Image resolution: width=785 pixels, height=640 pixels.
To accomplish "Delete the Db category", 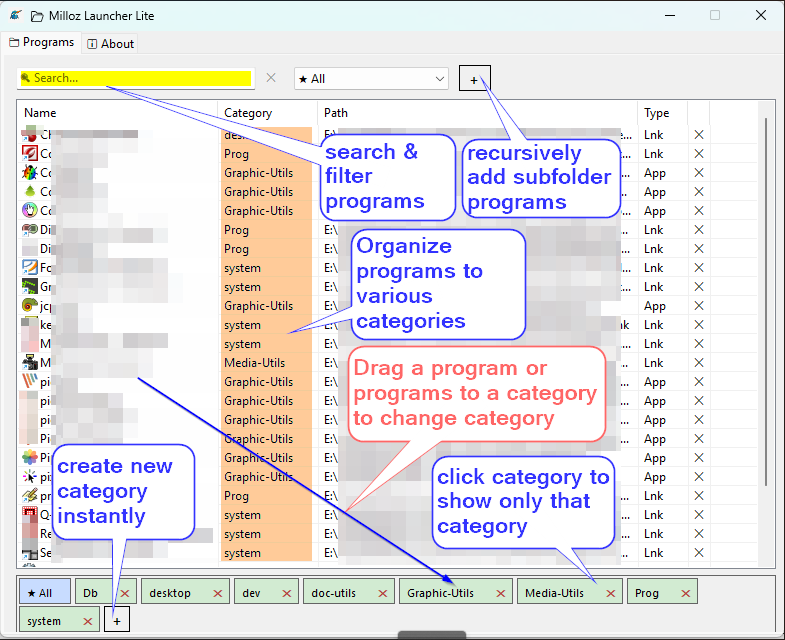I will (x=125, y=593).
